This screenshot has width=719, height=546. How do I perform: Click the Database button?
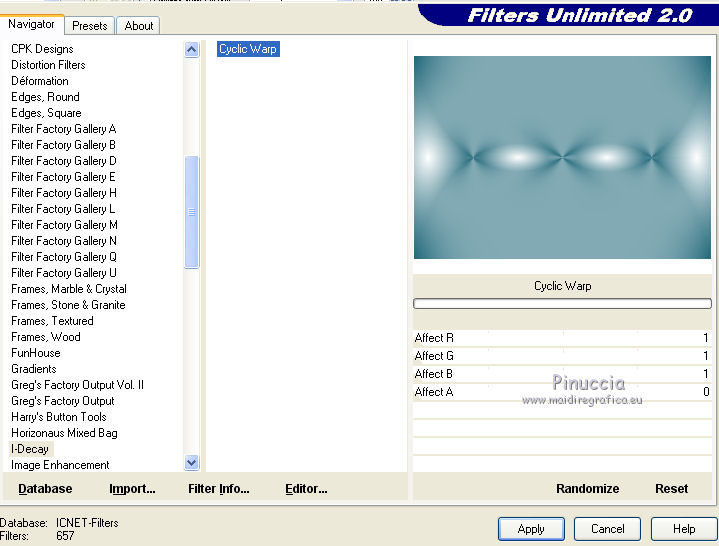pyautogui.click(x=45, y=489)
